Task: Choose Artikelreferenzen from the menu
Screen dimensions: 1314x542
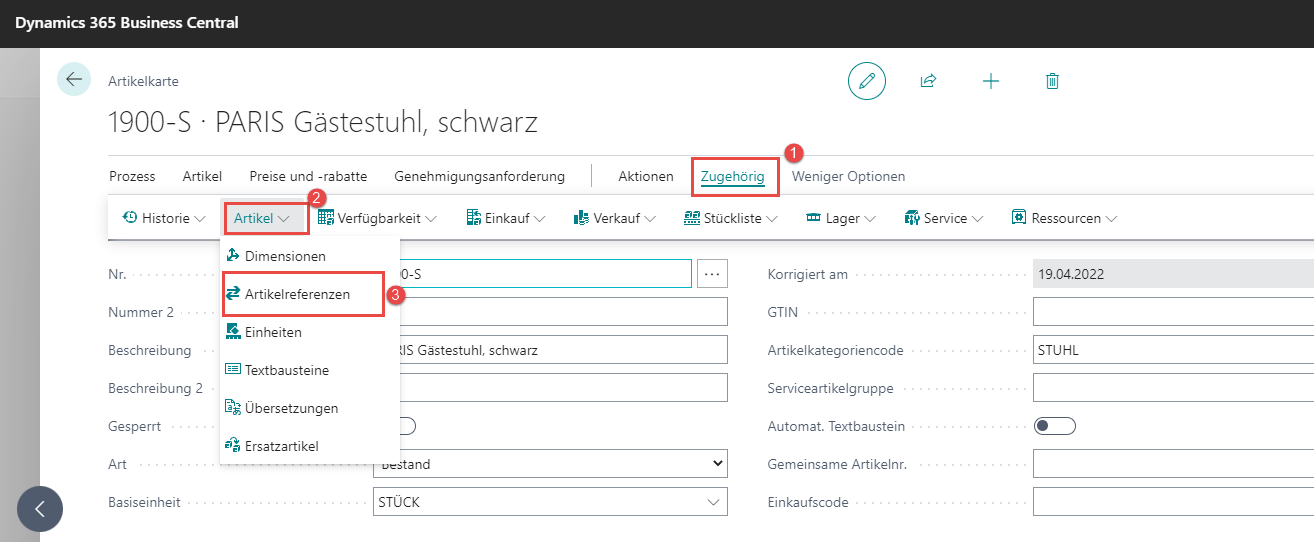Action: [x=310, y=294]
